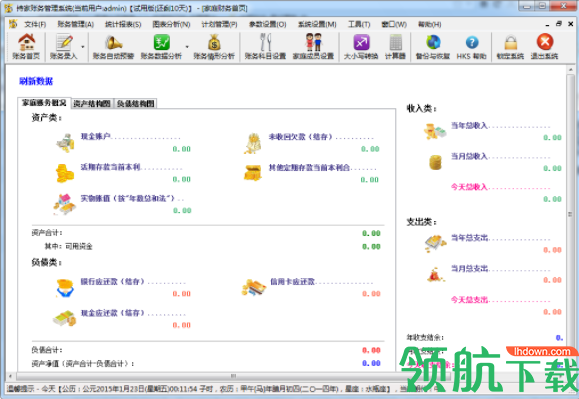Click the banker icon beside 银行应还款（结存）
Image resolution: width=579 pixels, height=399 pixels.
(65, 288)
